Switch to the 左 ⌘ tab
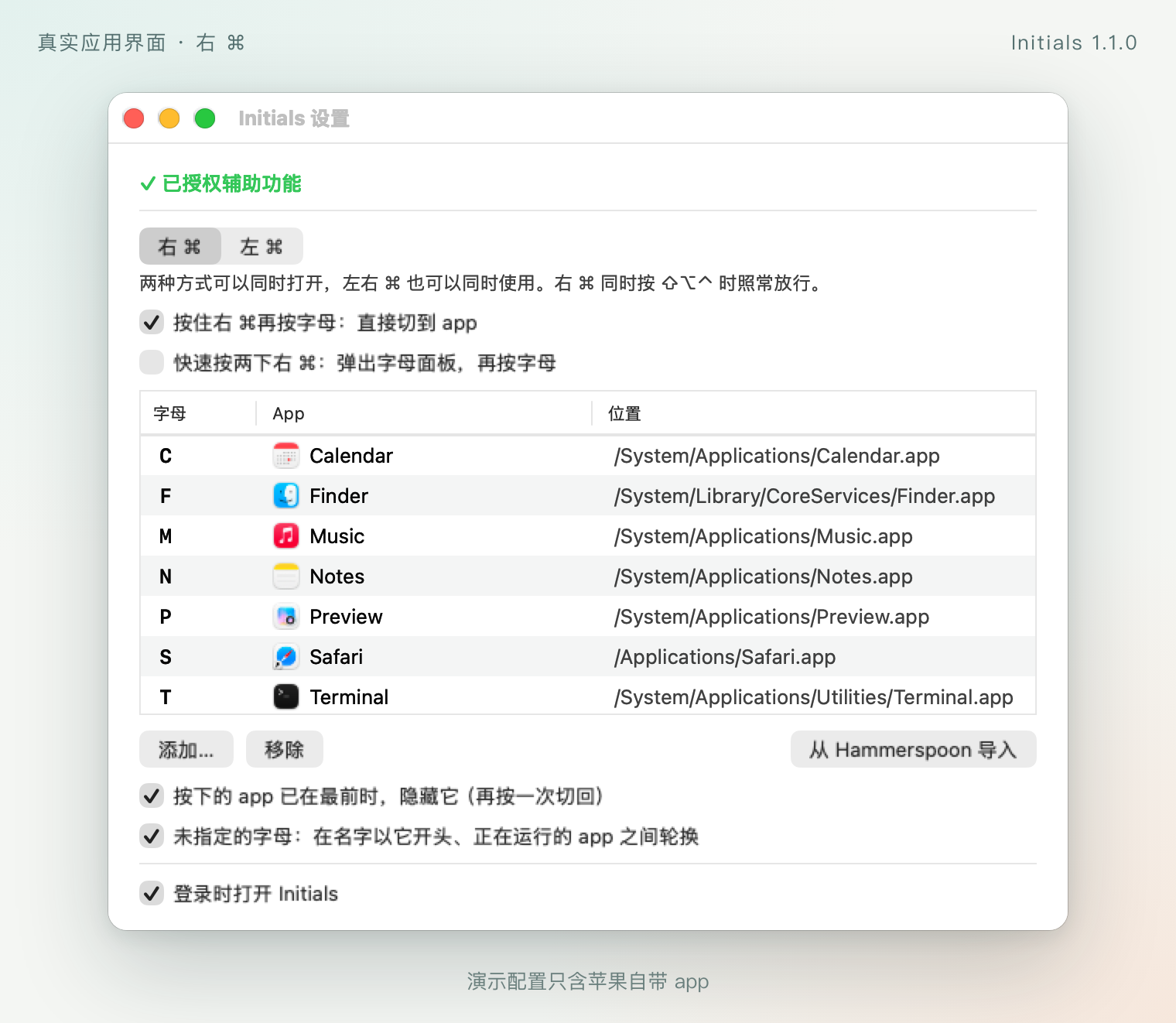 click(262, 246)
